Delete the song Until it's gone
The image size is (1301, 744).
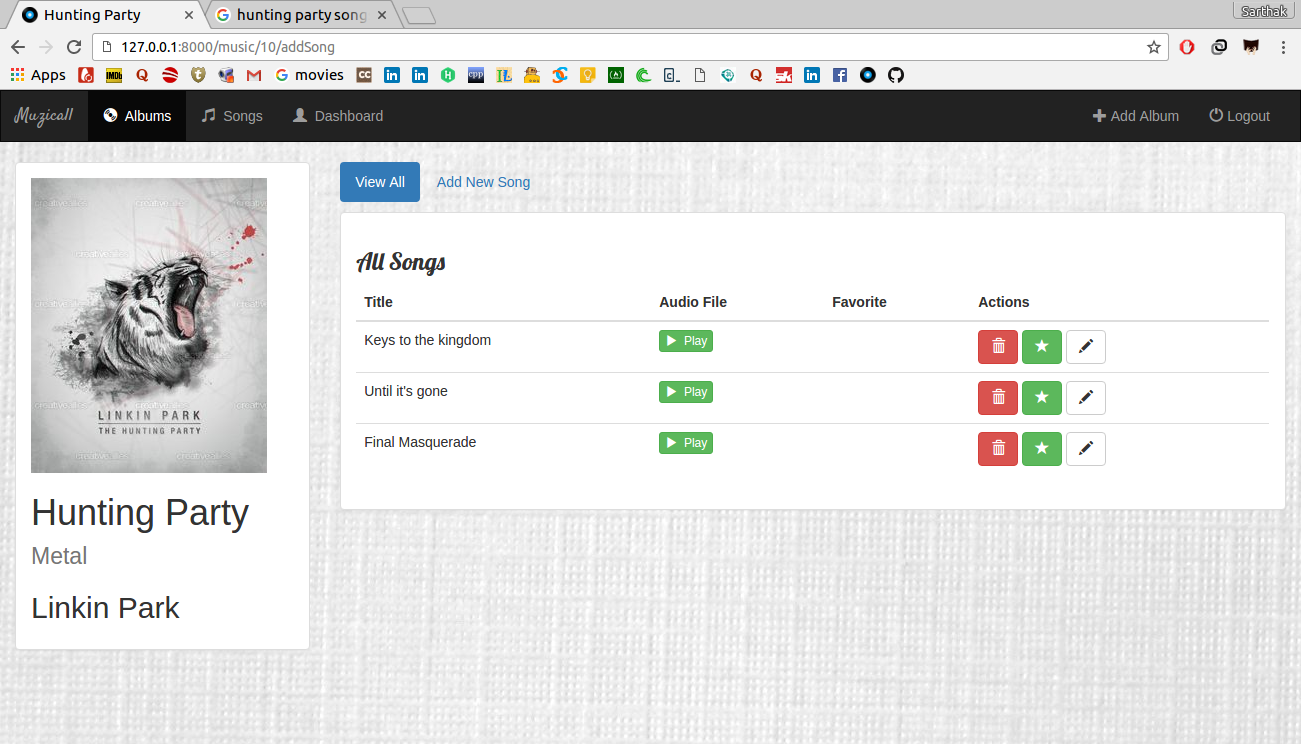998,397
